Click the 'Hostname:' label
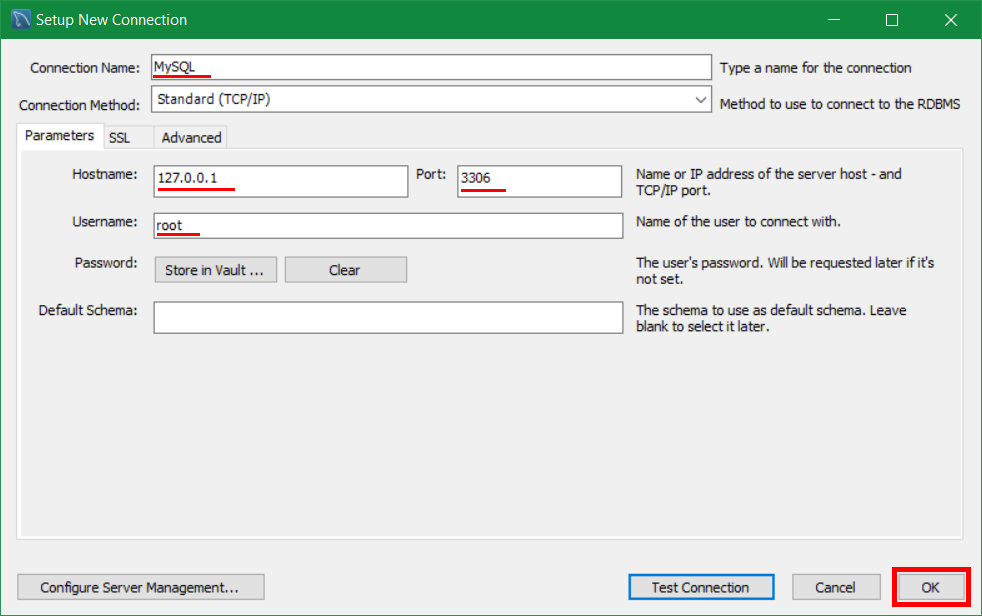Viewport: 982px width, 616px height. point(105,174)
